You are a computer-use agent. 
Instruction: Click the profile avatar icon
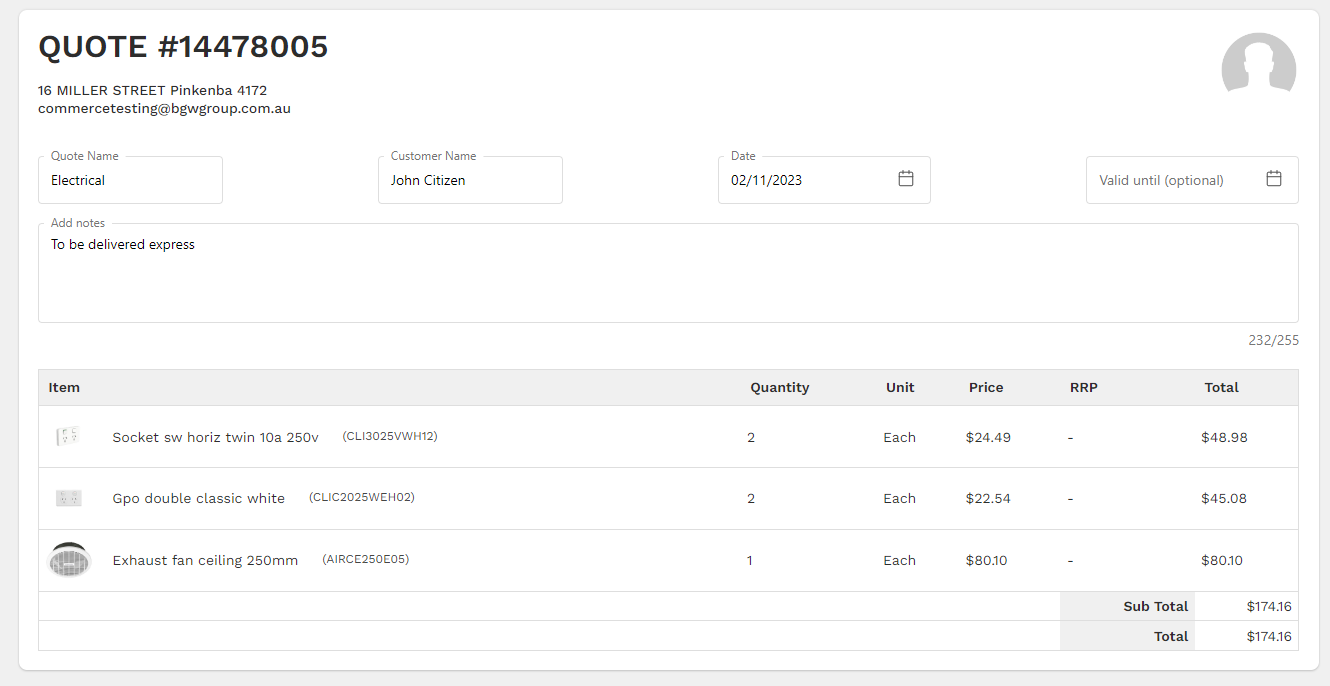tap(1258, 68)
